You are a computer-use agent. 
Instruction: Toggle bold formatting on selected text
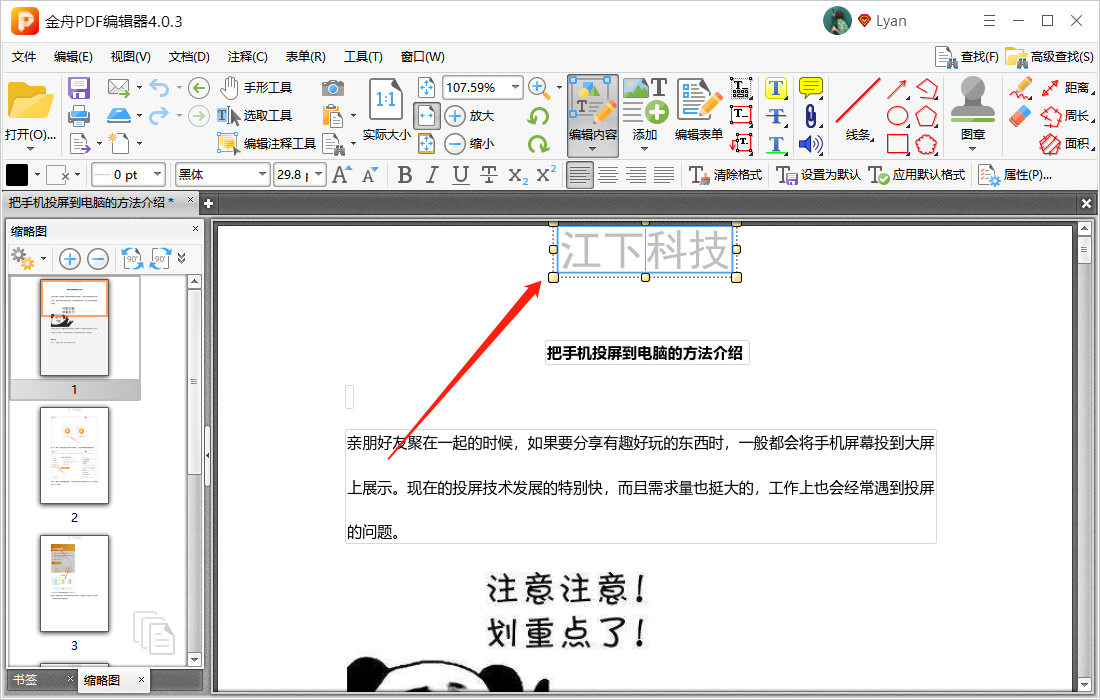pos(404,174)
